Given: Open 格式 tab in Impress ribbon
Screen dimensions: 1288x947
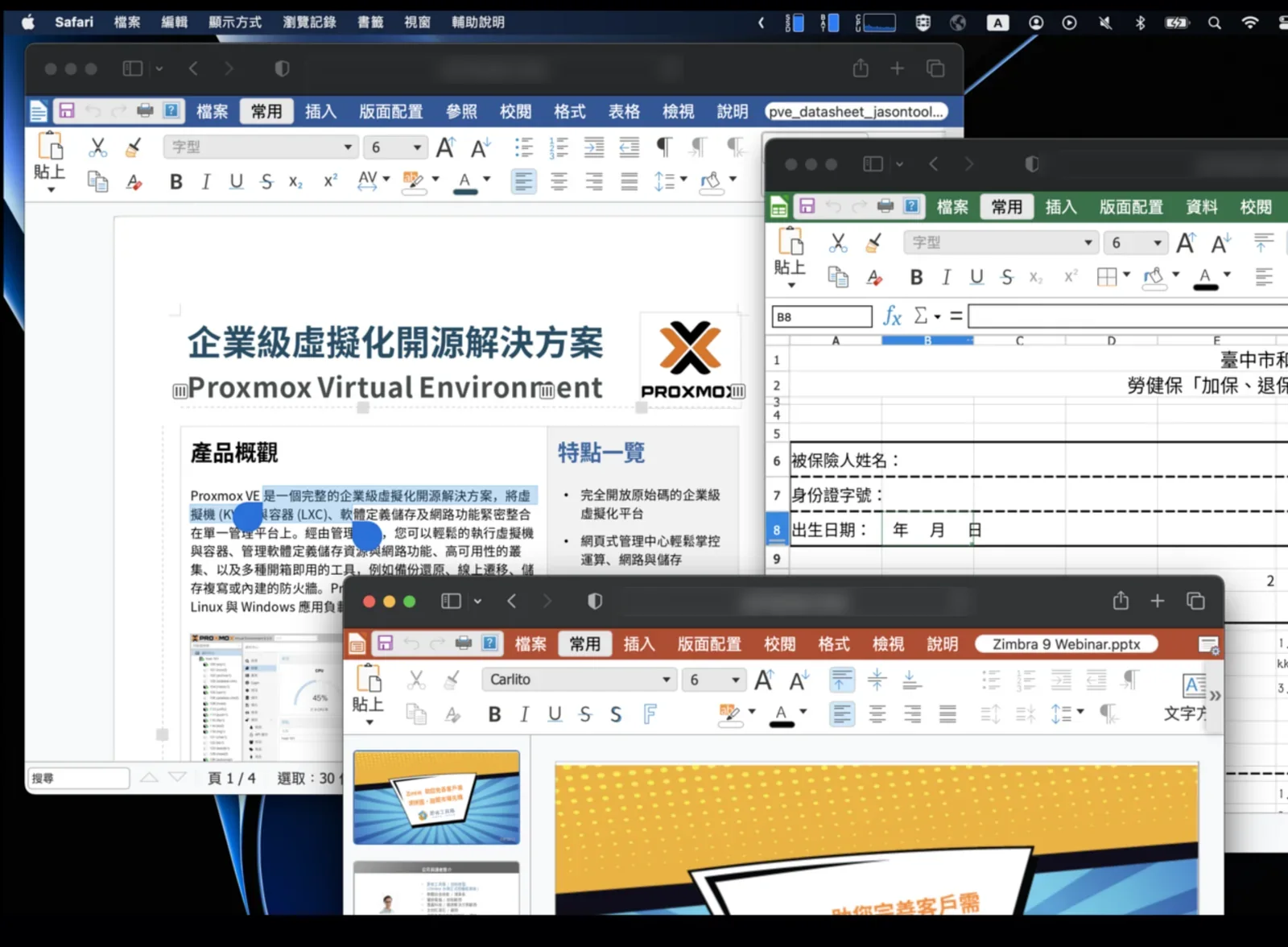Looking at the screenshot, I should pos(834,644).
